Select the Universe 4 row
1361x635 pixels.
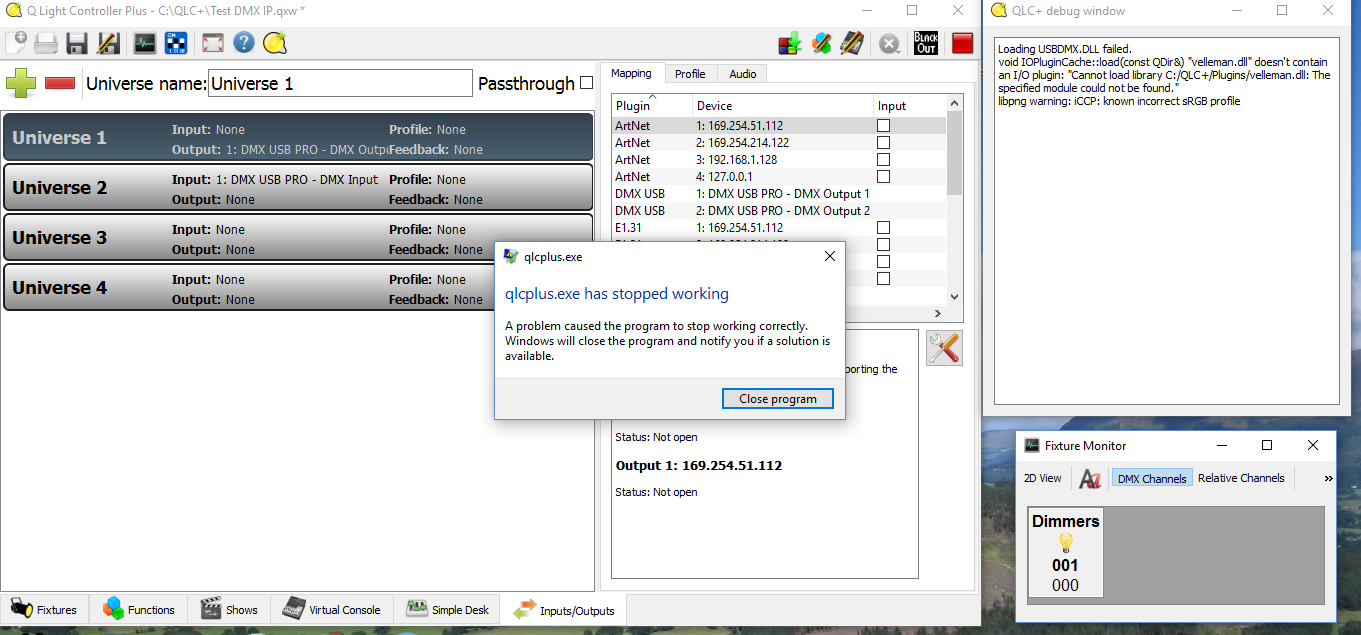[x=299, y=288]
